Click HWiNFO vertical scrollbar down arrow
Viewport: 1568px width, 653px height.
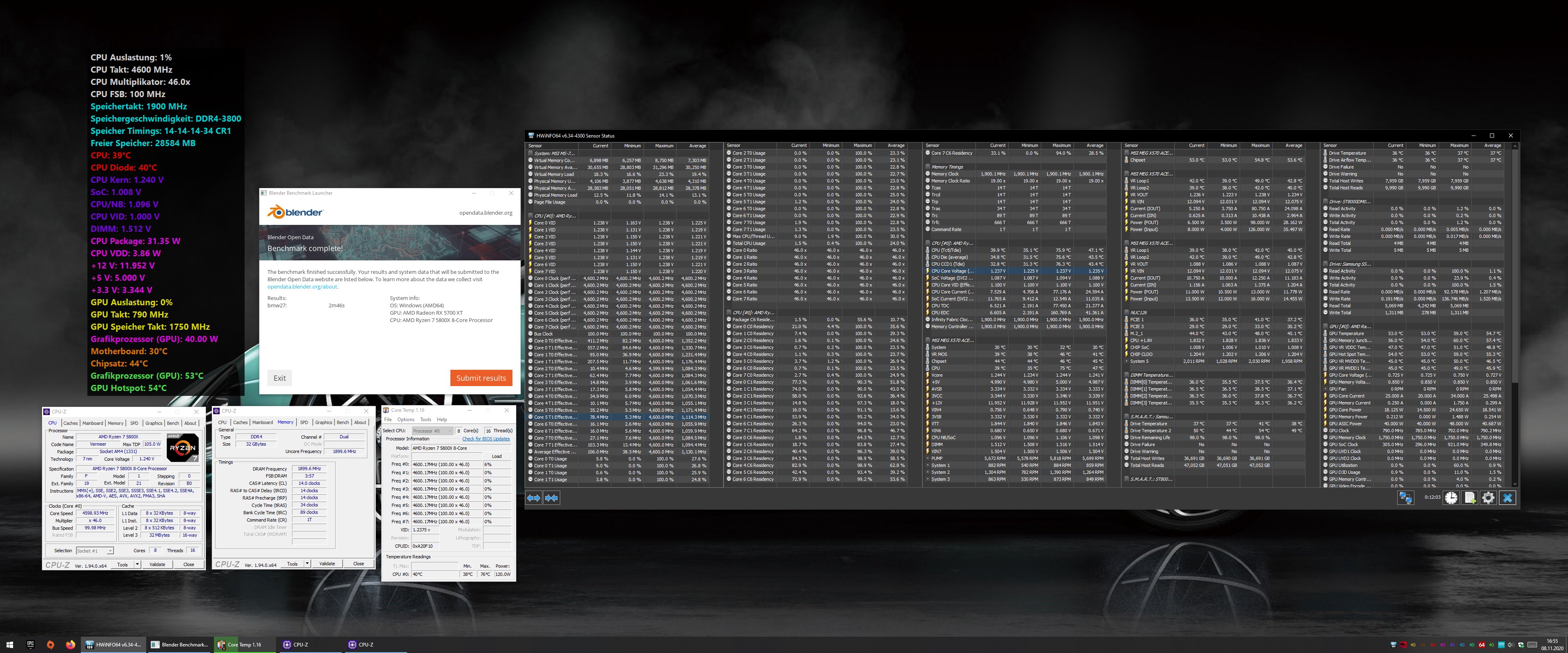[1515, 484]
